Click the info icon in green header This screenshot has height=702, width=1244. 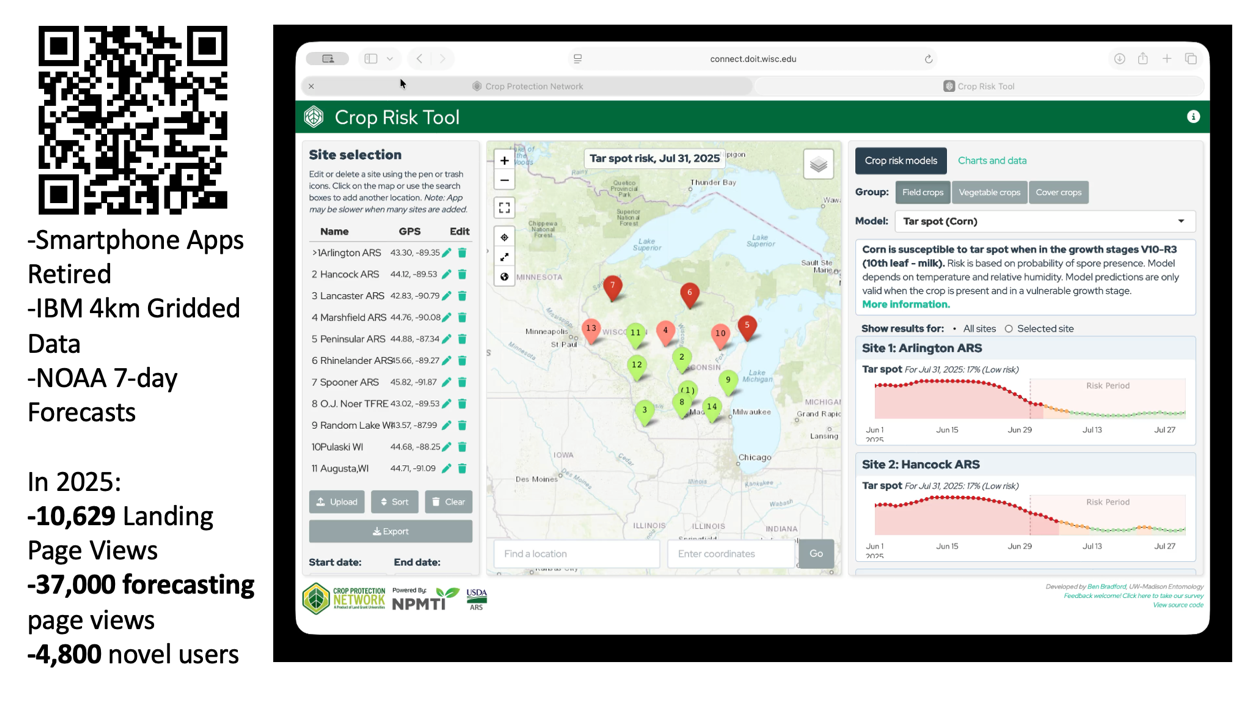point(1193,117)
